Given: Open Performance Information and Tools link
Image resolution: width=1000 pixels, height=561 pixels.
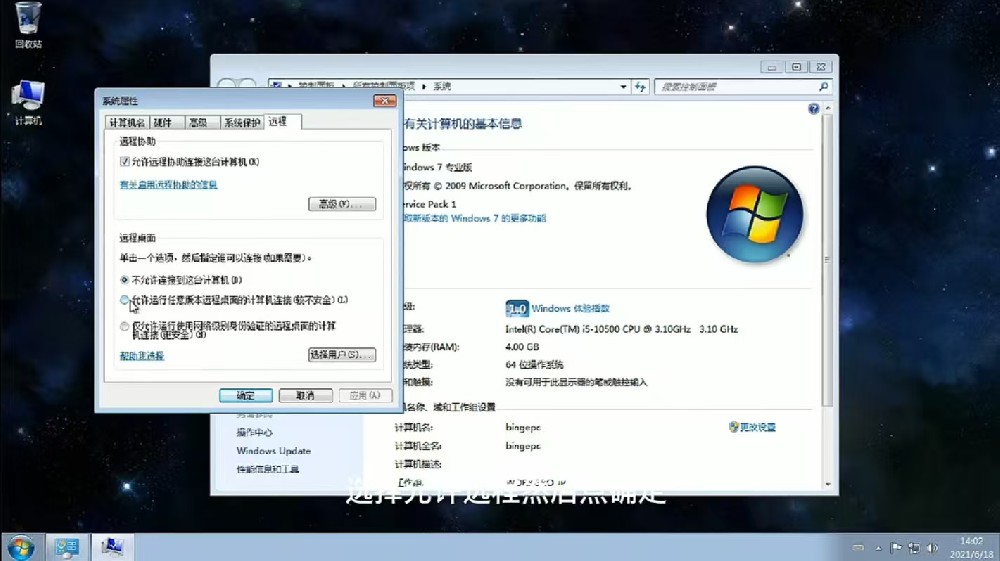Looking at the screenshot, I should (x=268, y=469).
